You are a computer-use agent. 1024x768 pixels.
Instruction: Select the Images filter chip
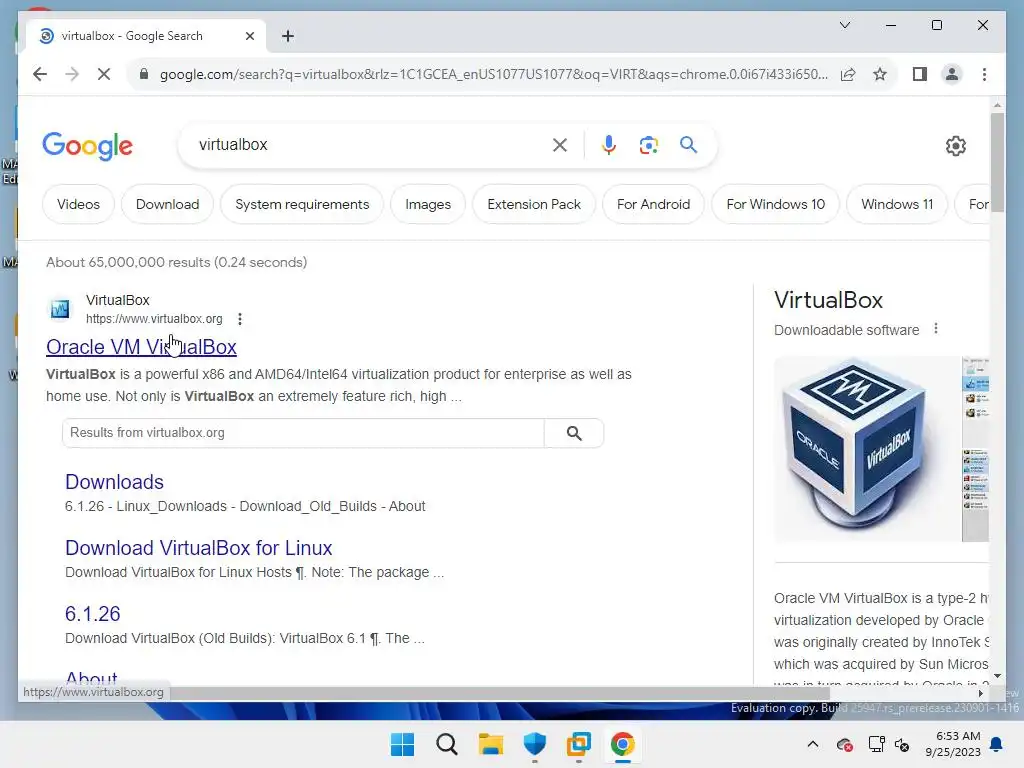(x=428, y=204)
